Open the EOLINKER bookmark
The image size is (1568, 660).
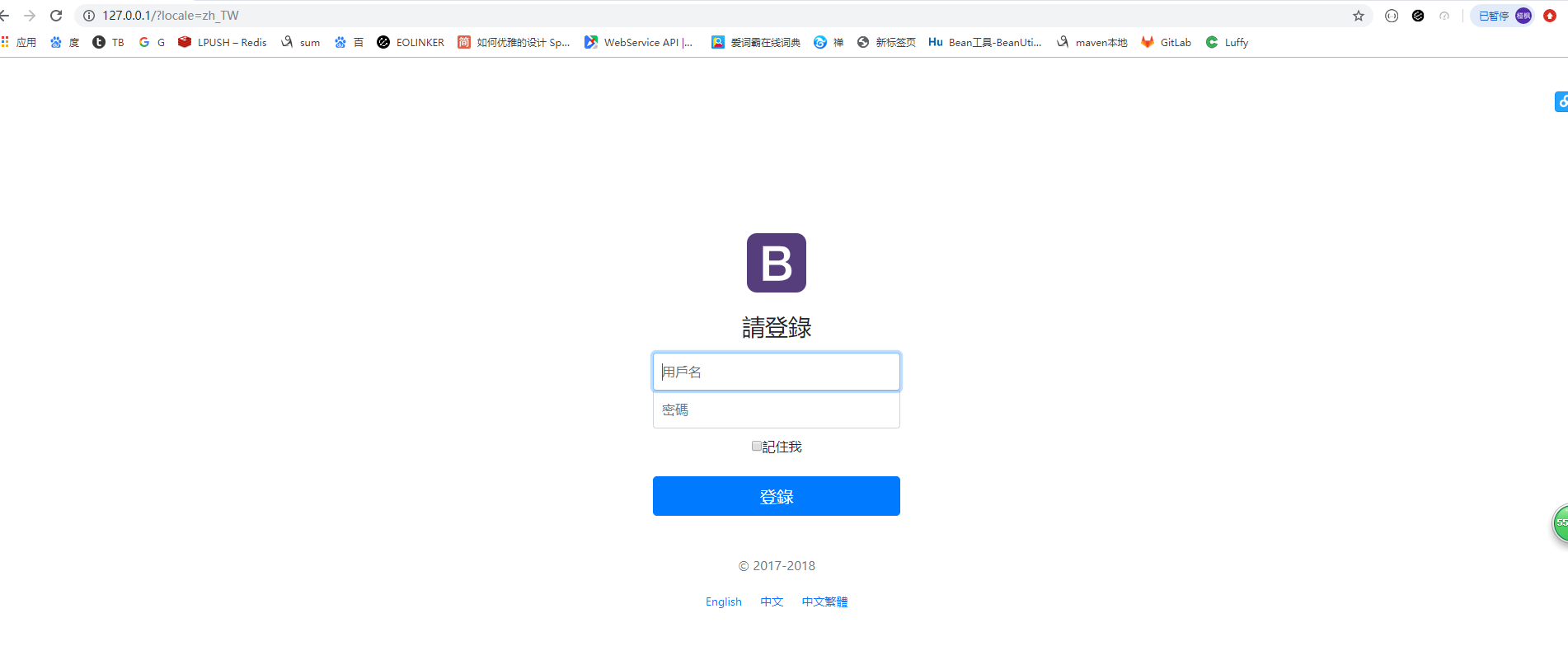[411, 42]
